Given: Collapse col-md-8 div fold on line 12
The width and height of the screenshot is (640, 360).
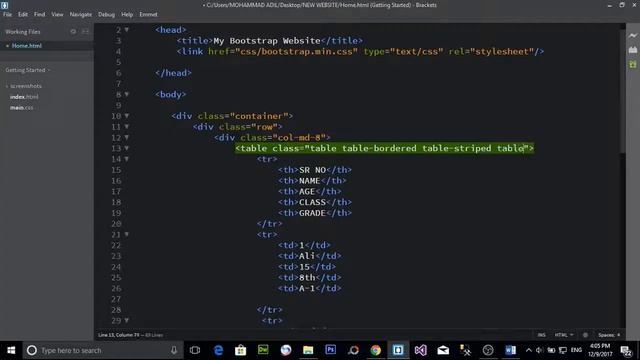Looking at the screenshot, I should (127, 138).
